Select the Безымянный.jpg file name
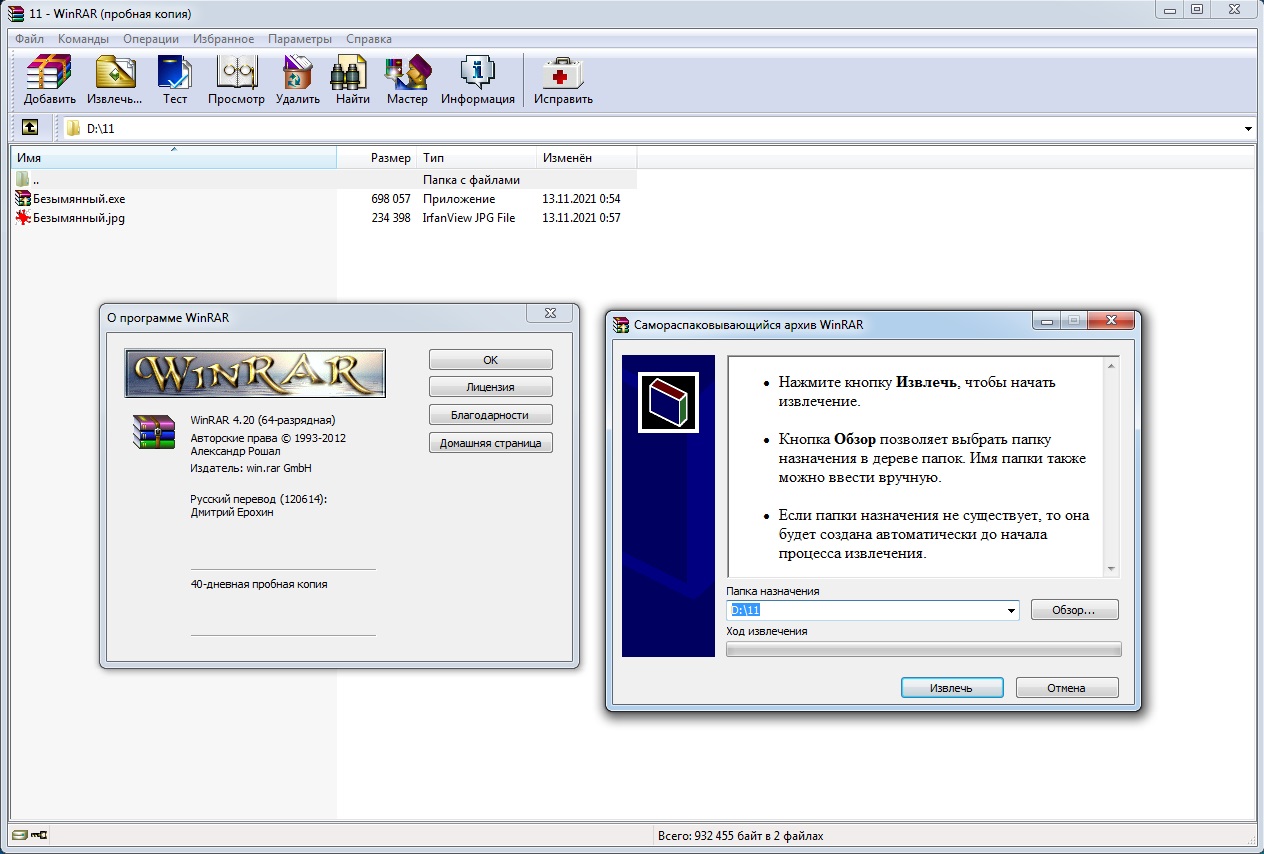This screenshot has height=854, width=1264. 79,218
